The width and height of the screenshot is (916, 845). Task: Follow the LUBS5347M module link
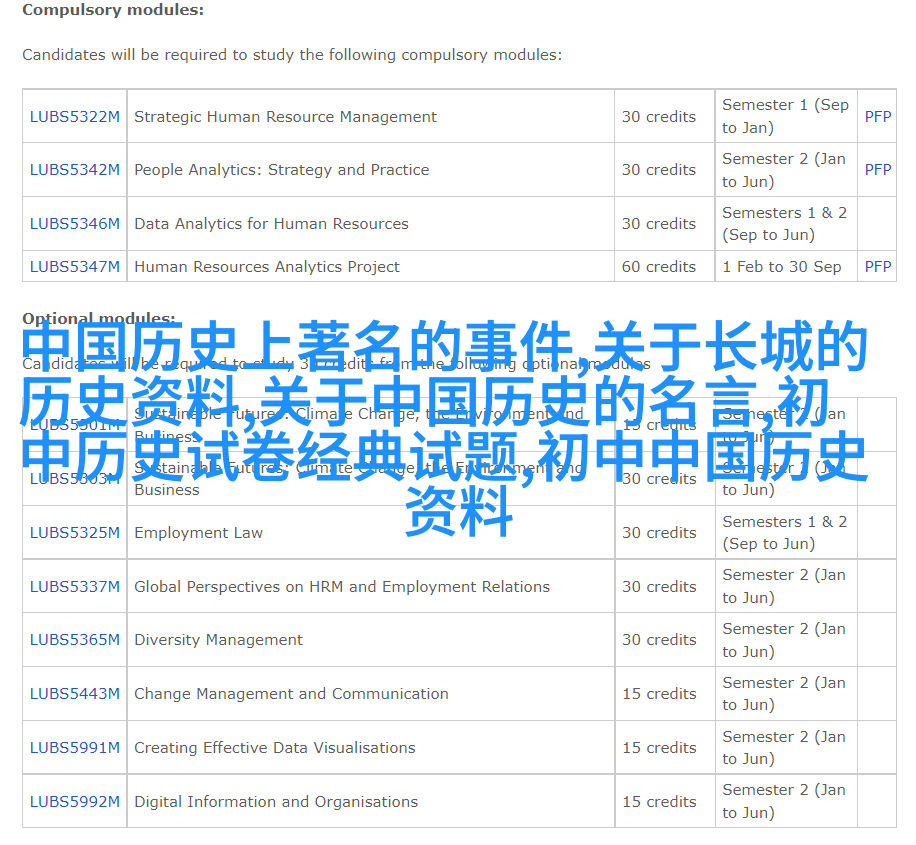74,267
